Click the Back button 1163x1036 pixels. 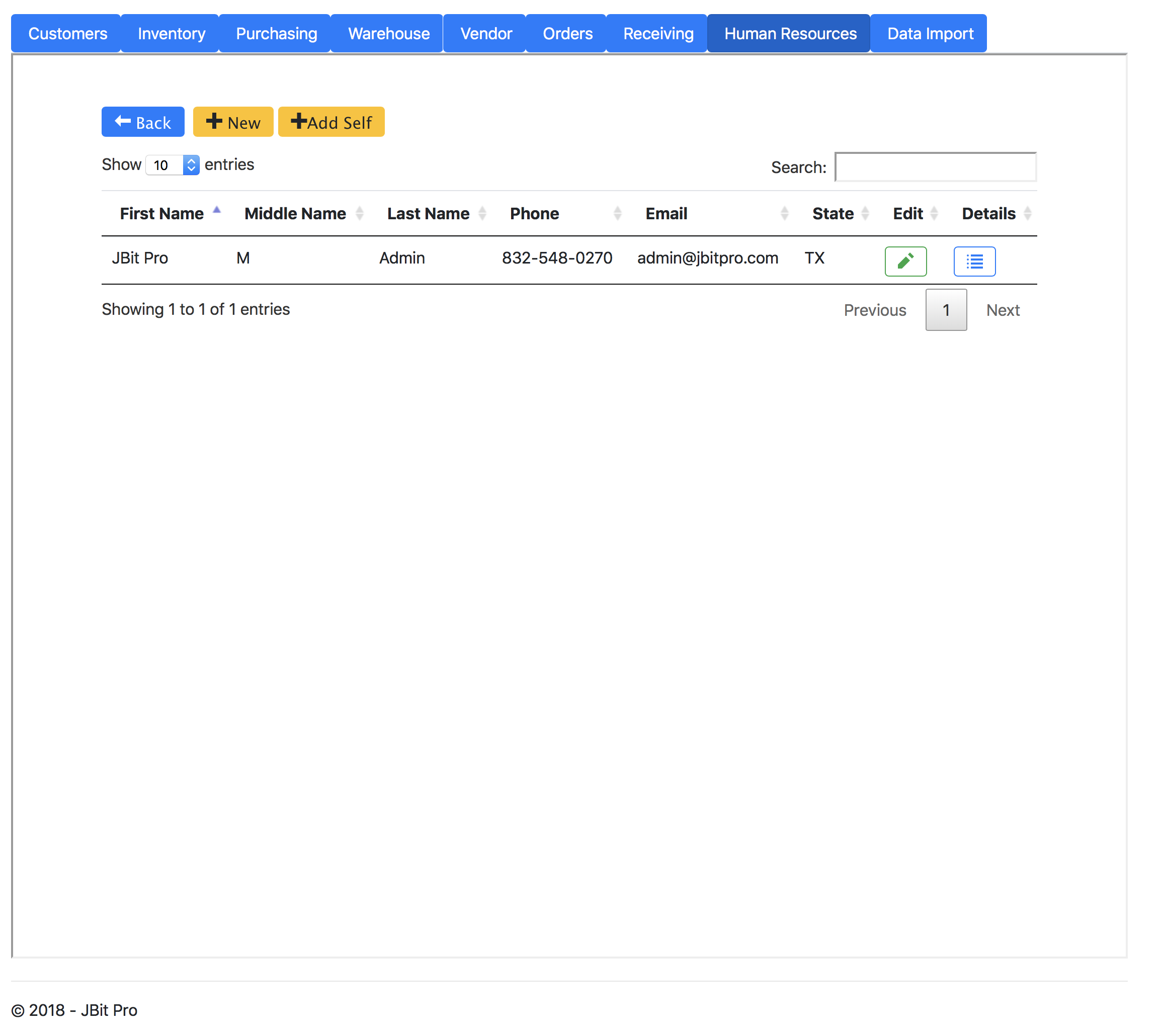[143, 122]
